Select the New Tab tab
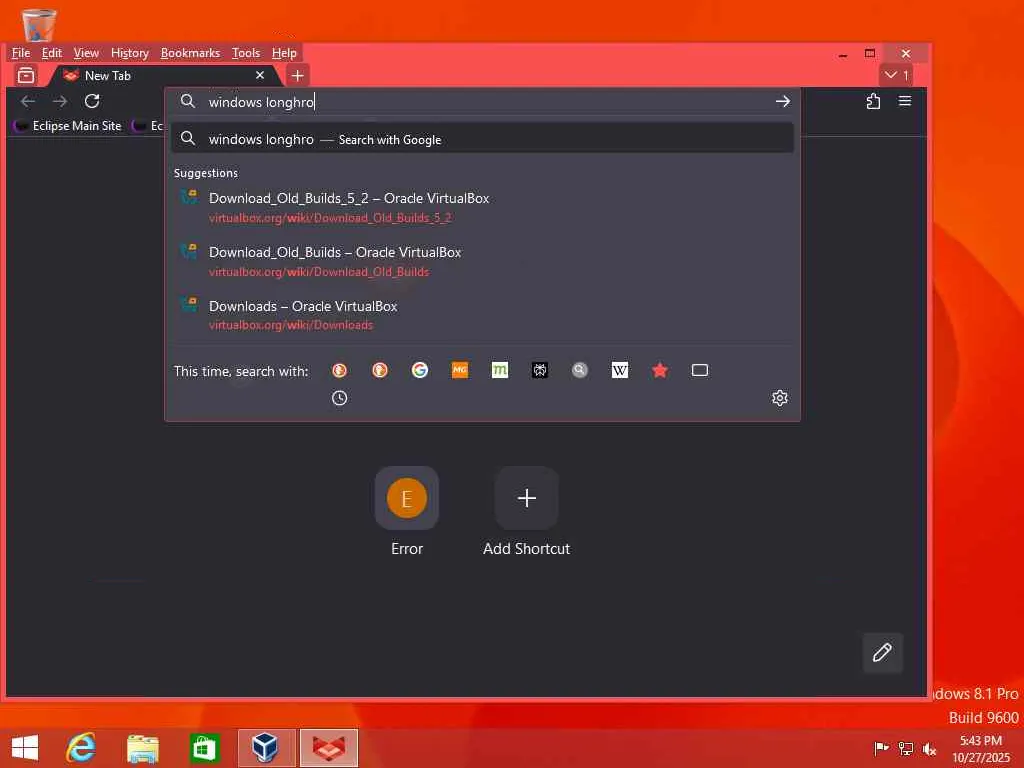 (163, 76)
